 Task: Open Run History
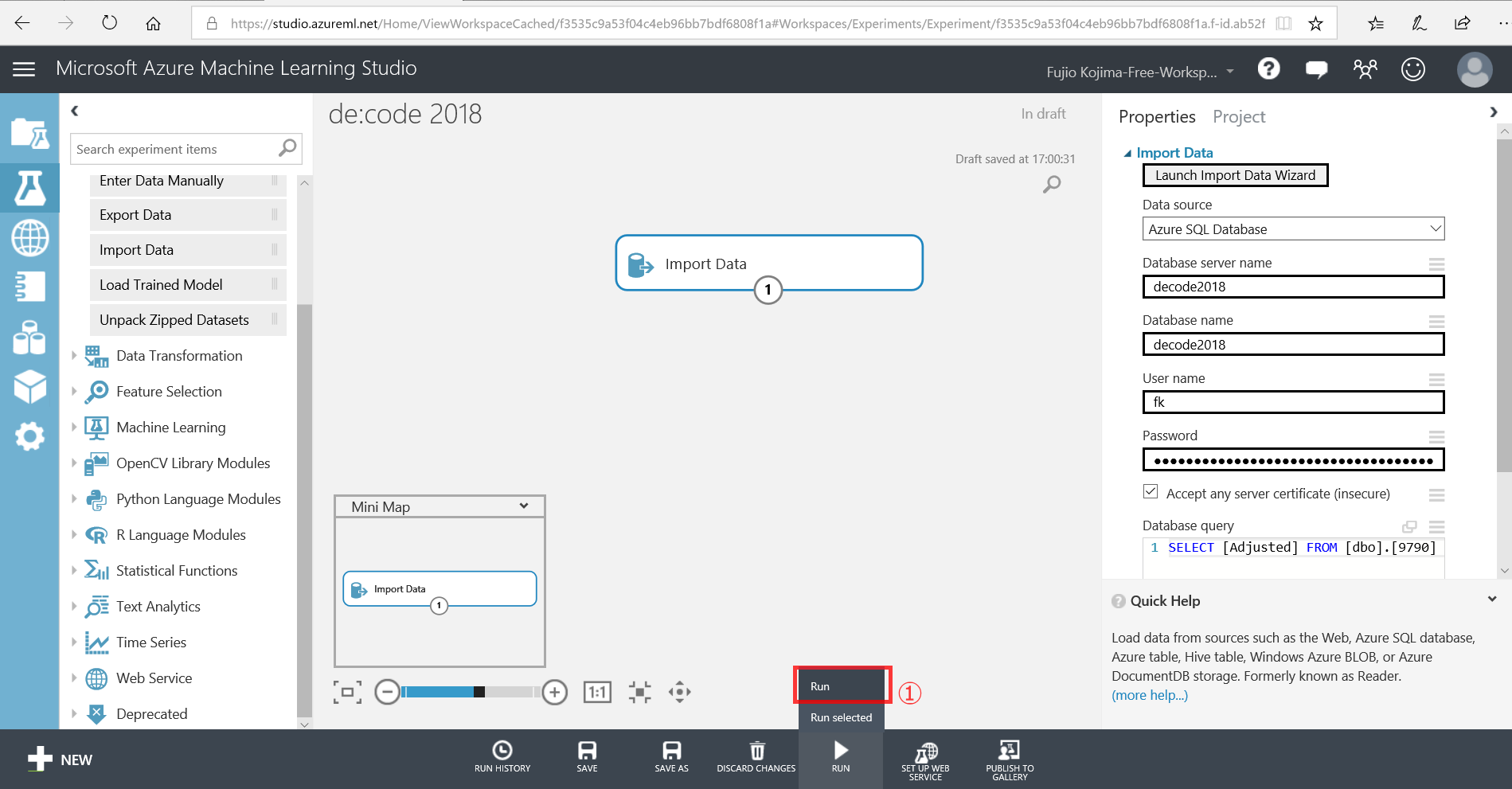pos(502,756)
